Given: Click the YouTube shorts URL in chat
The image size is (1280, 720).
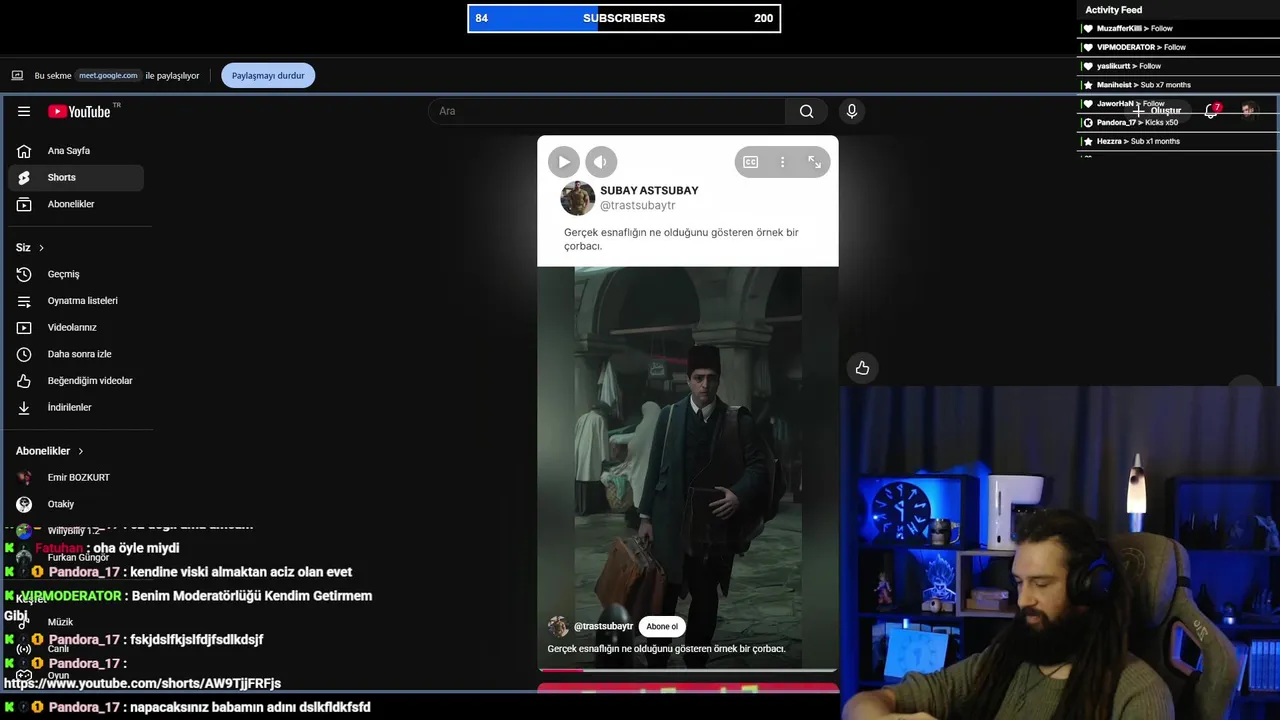Looking at the screenshot, I should click(142, 684).
